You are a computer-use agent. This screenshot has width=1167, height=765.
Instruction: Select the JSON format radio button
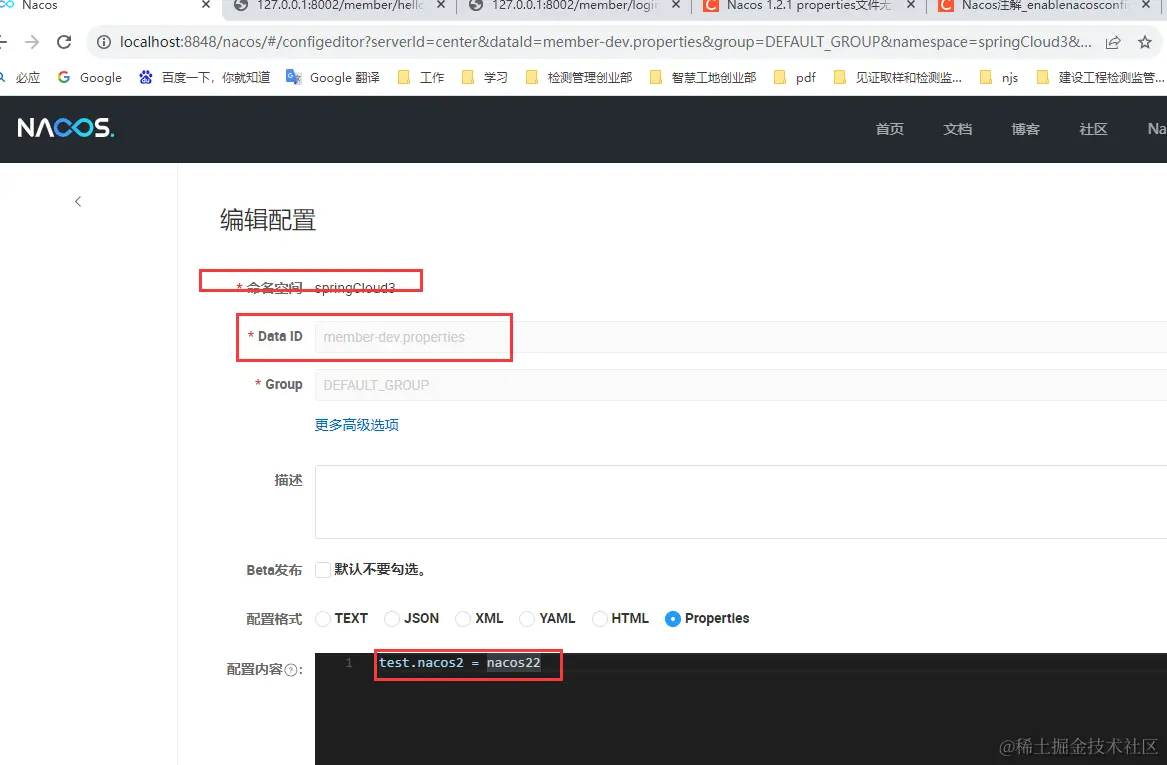pos(391,618)
